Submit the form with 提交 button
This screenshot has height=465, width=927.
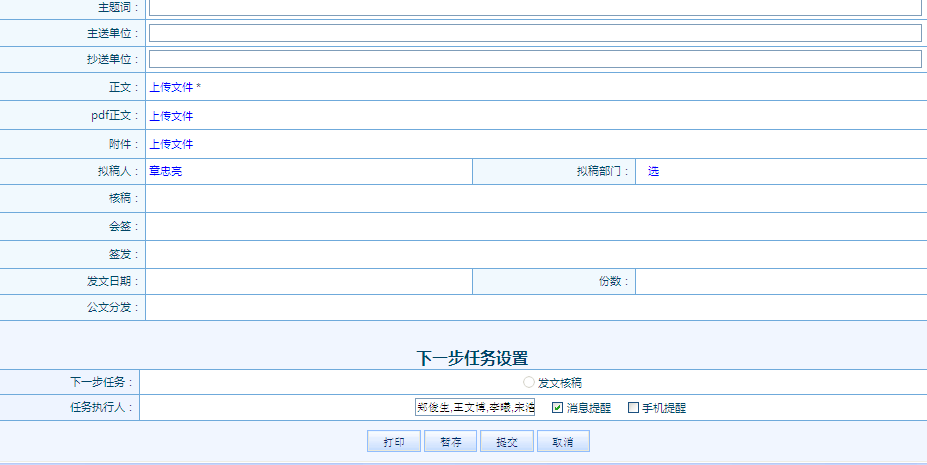tap(507, 442)
